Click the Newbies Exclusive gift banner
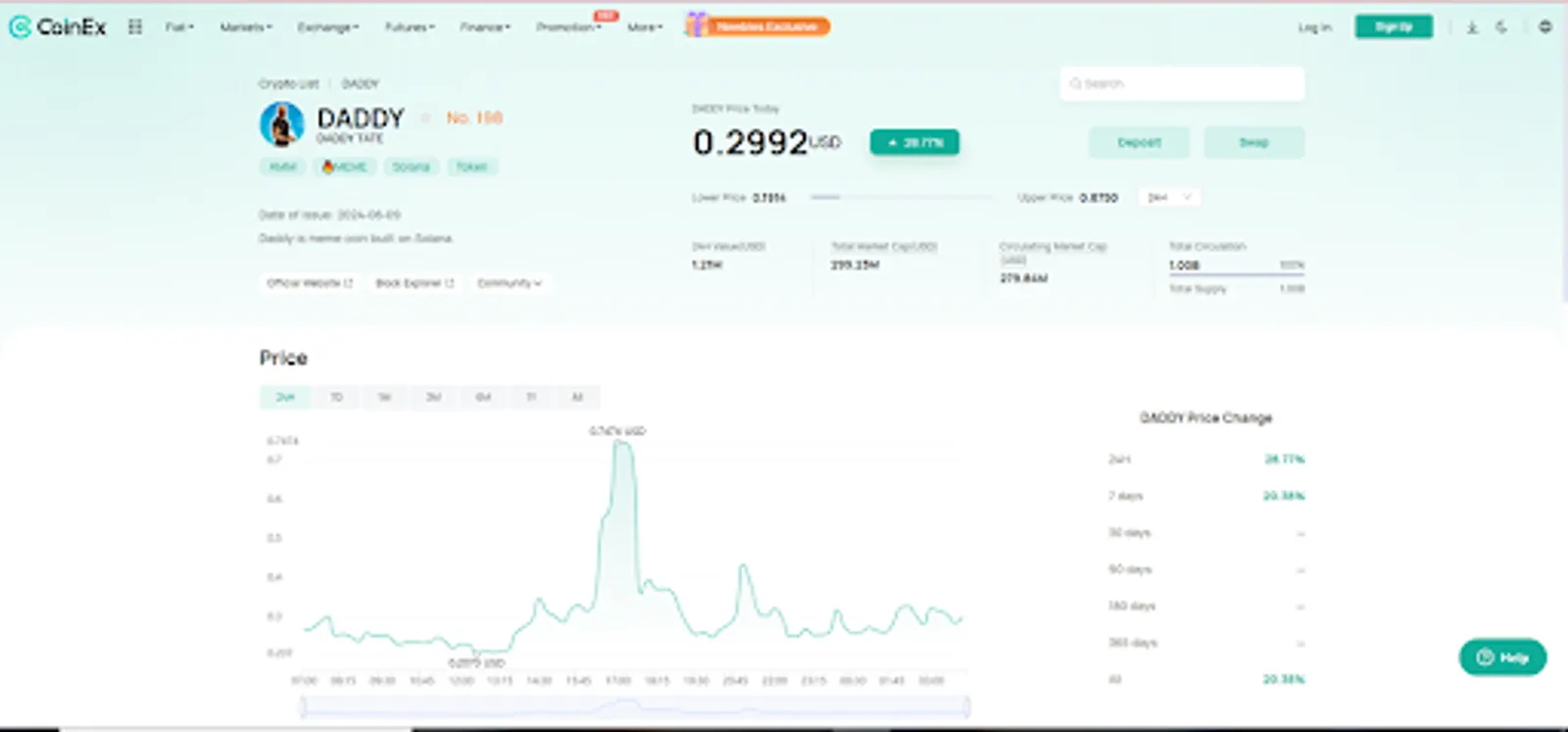 click(758, 26)
